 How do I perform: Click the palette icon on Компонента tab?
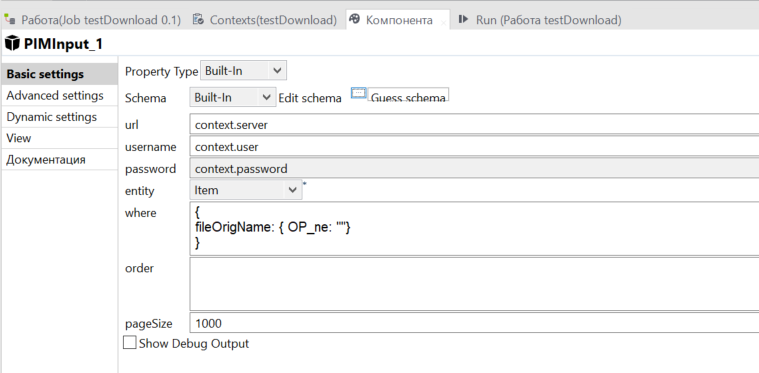tap(355, 19)
